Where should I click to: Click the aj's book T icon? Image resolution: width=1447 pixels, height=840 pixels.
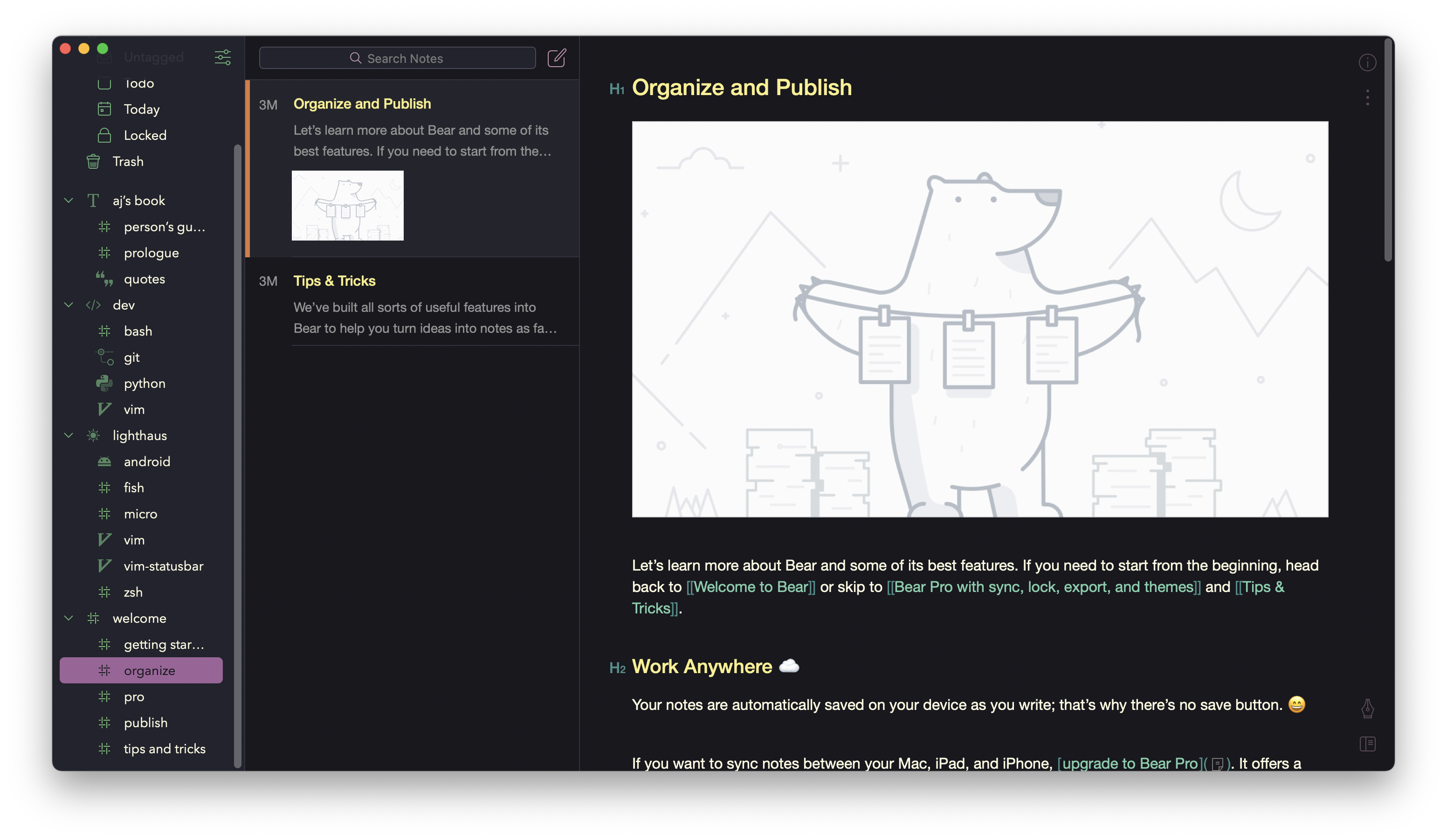(93, 200)
